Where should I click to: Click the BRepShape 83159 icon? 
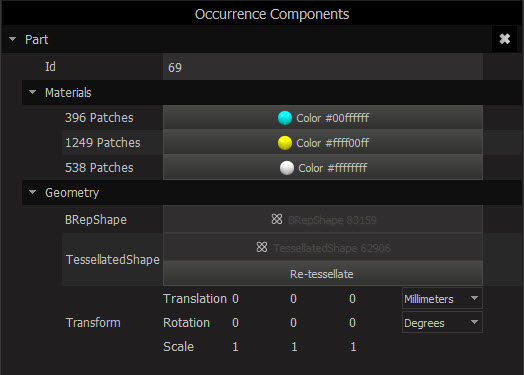coord(277,219)
